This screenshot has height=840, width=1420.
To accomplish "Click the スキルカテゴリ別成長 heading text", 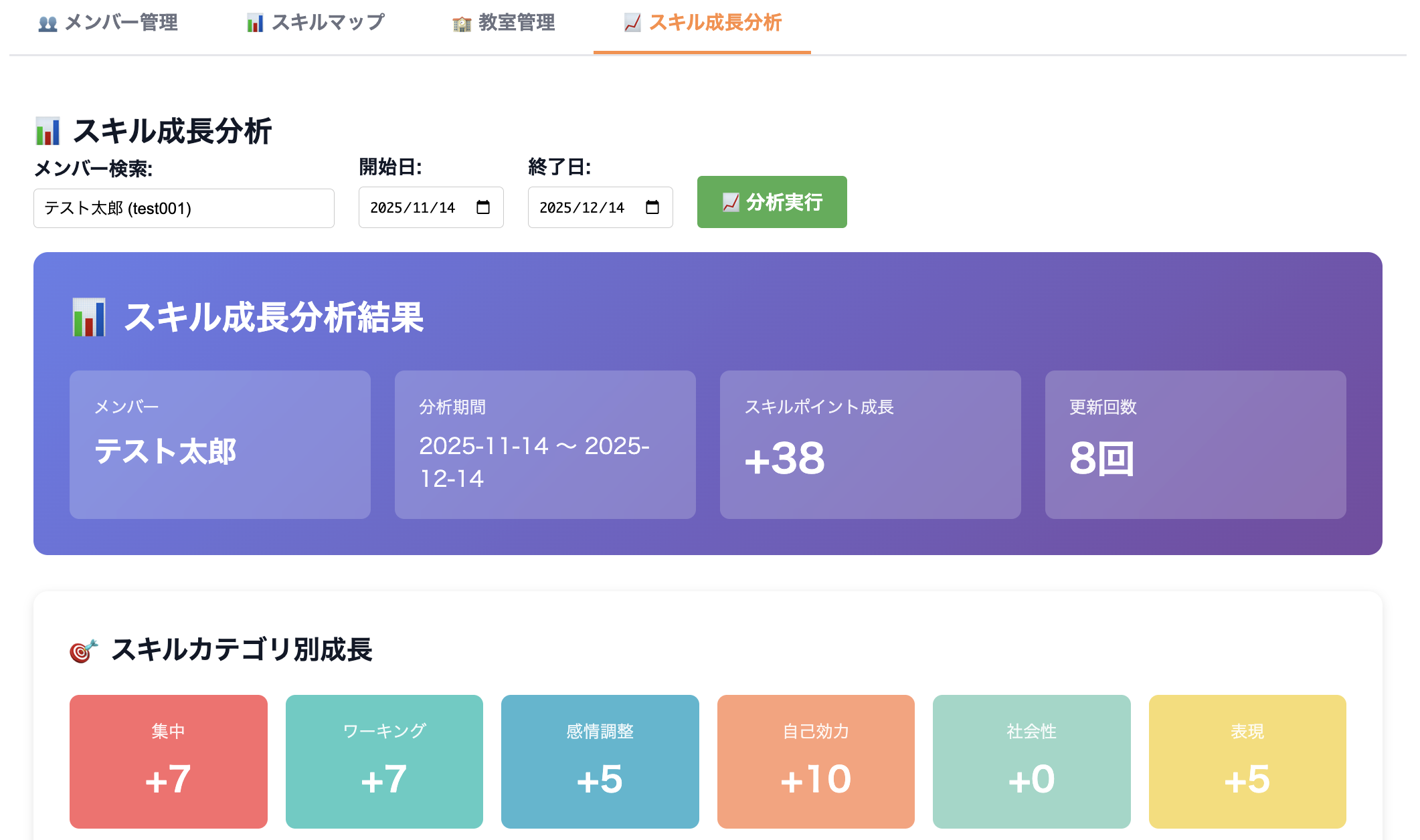I will coord(242,650).
